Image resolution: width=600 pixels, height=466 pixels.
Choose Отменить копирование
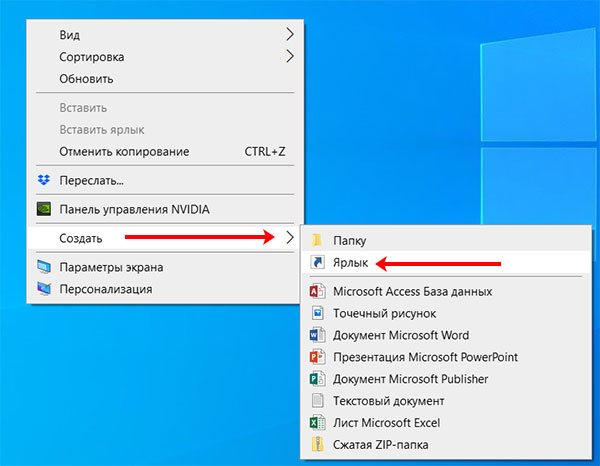tap(165, 151)
